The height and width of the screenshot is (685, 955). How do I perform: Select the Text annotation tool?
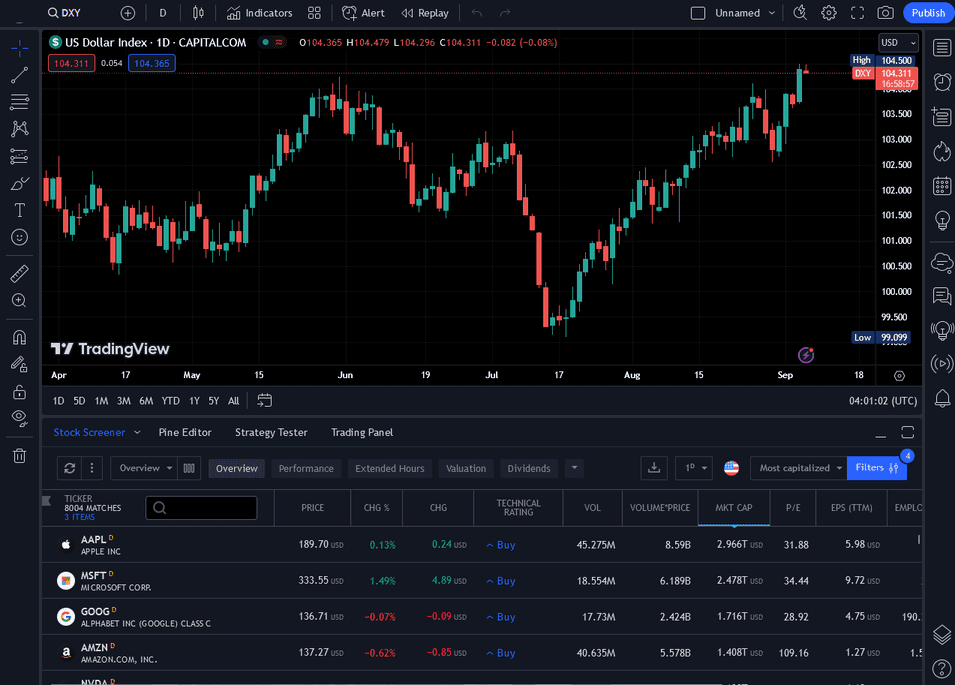click(x=19, y=210)
